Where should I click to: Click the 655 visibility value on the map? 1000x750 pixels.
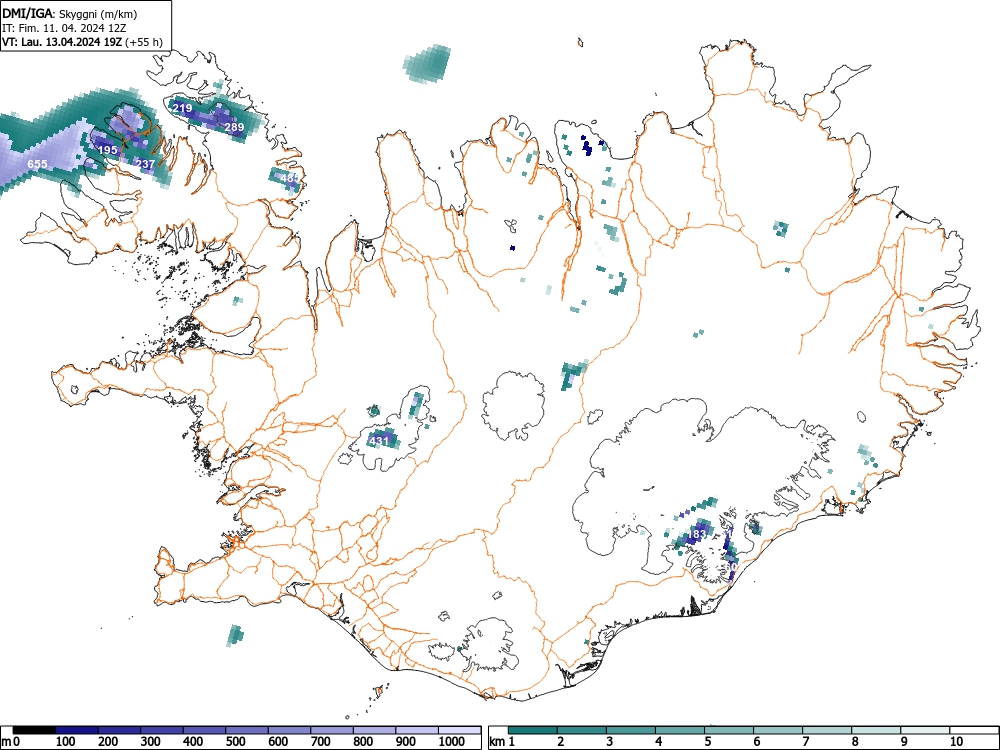(37, 165)
